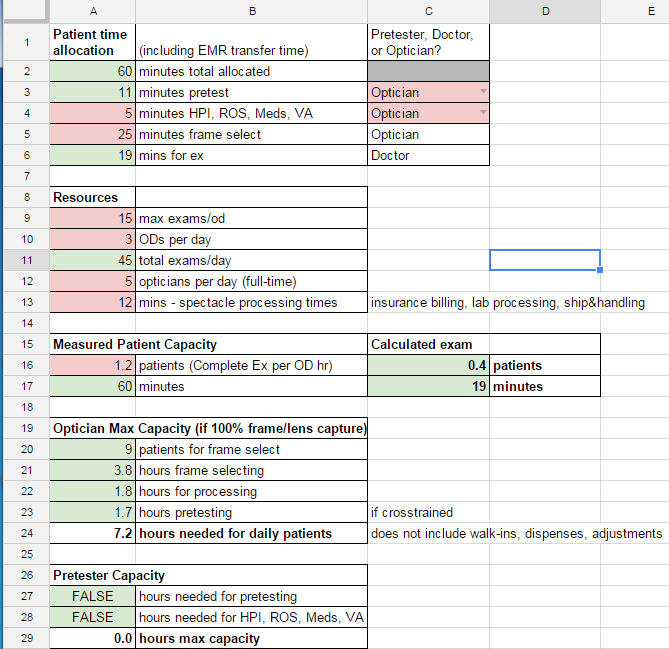Click the bold 'minutes' cell in column D
Screen dimensions: 669x649
(x=545, y=386)
